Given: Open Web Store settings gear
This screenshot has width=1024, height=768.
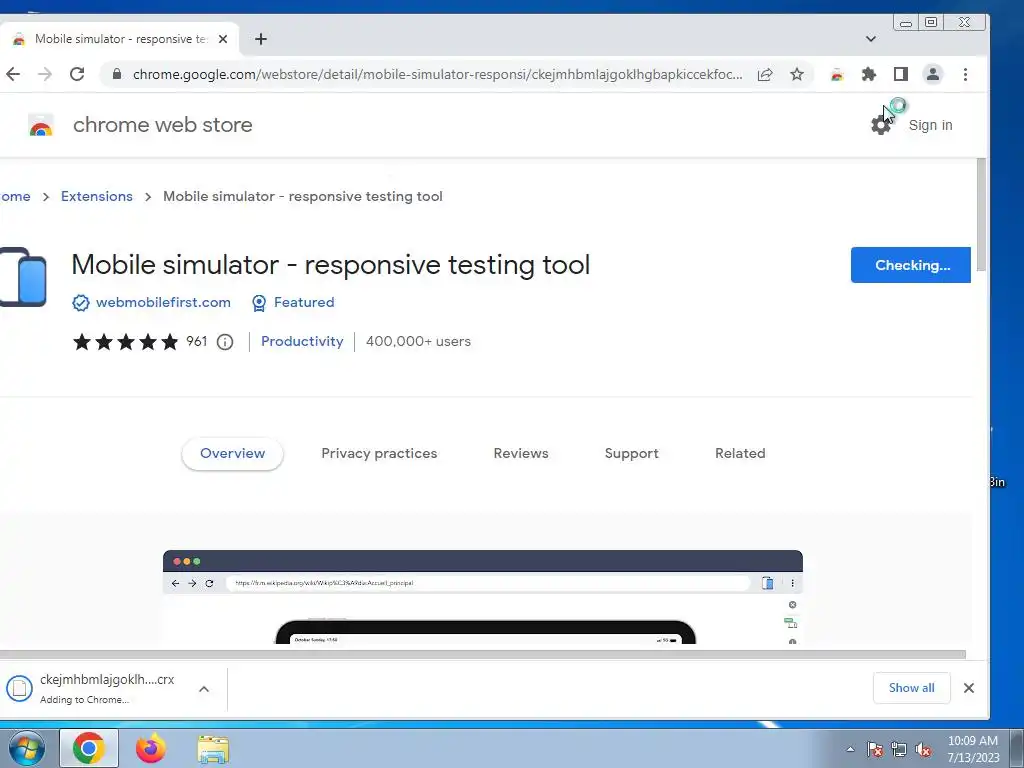Looking at the screenshot, I should pyautogui.click(x=881, y=125).
